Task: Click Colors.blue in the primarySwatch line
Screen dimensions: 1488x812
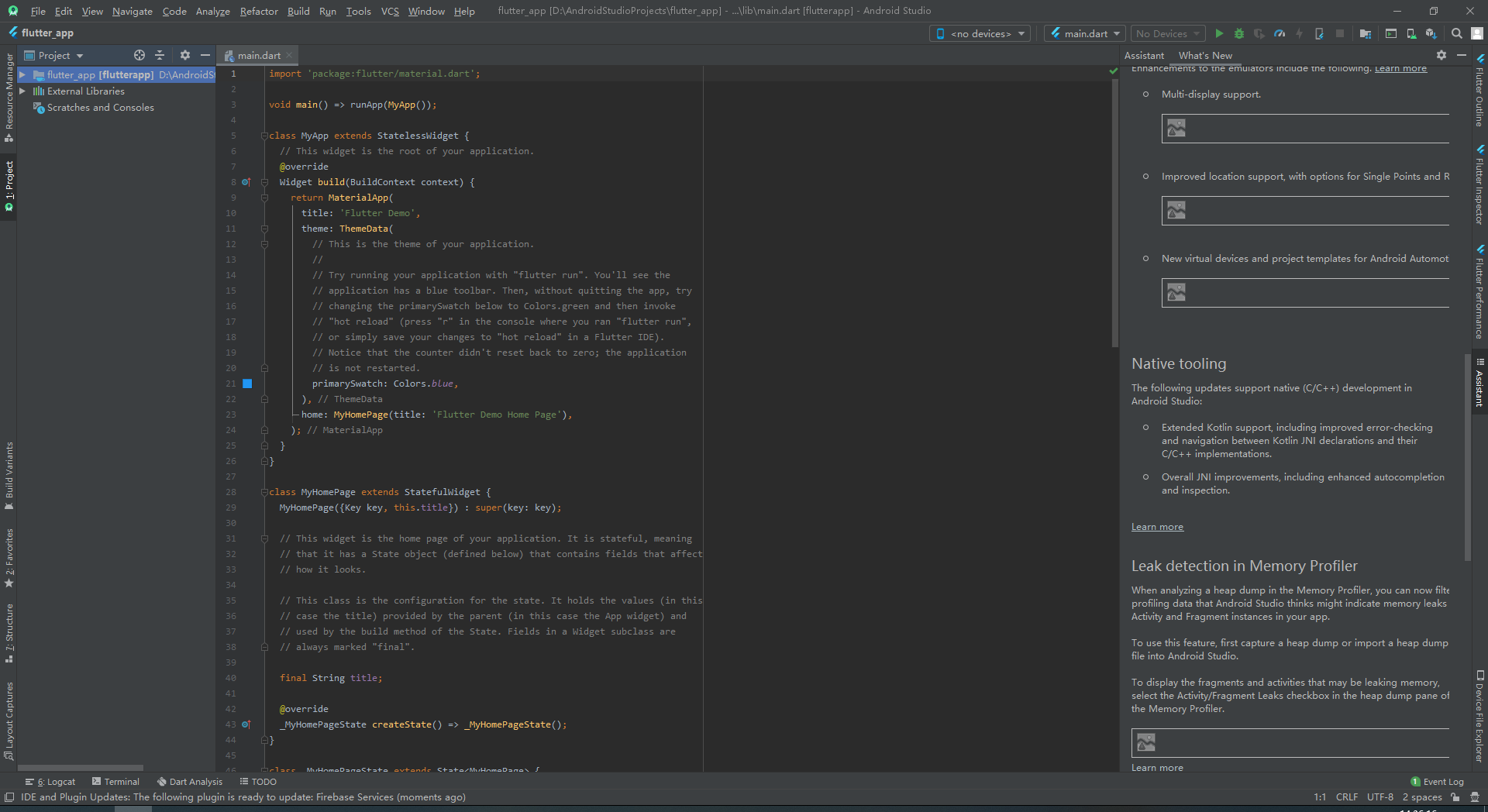Action: coord(425,384)
